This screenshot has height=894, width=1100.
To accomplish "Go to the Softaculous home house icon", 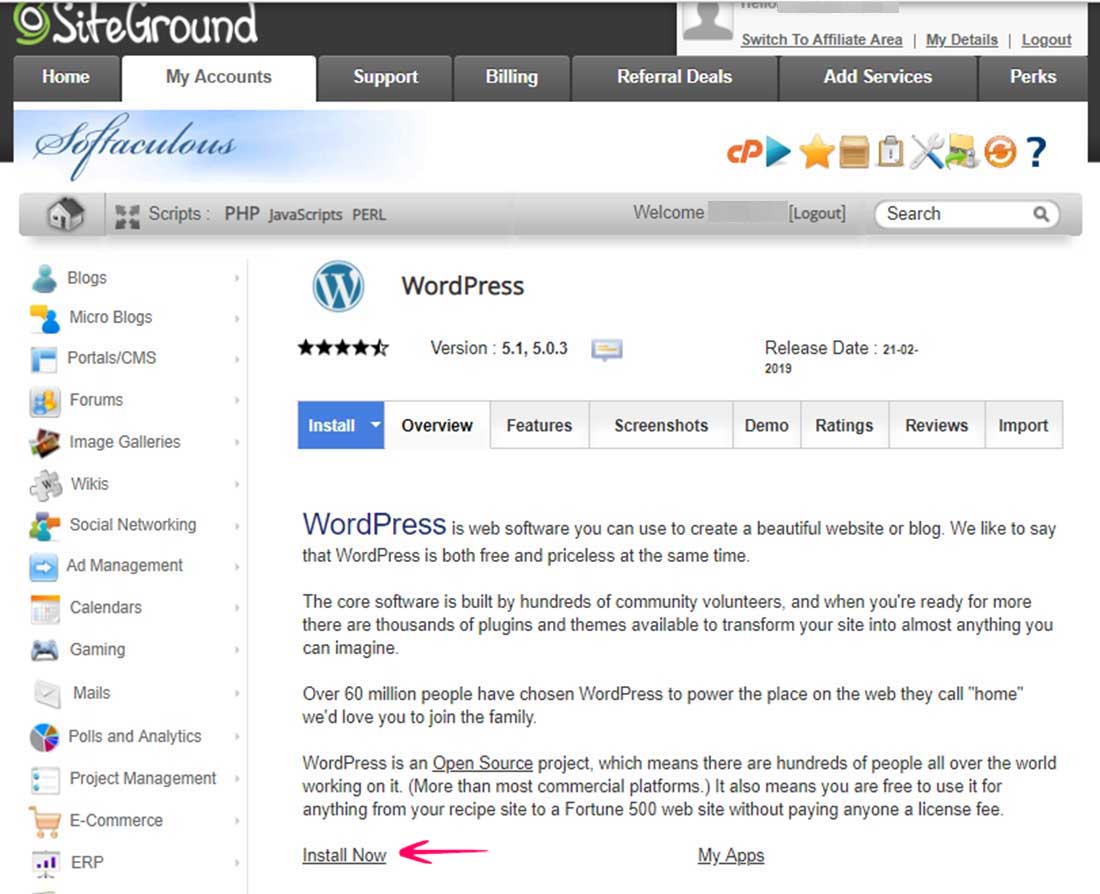I will coord(66,214).
